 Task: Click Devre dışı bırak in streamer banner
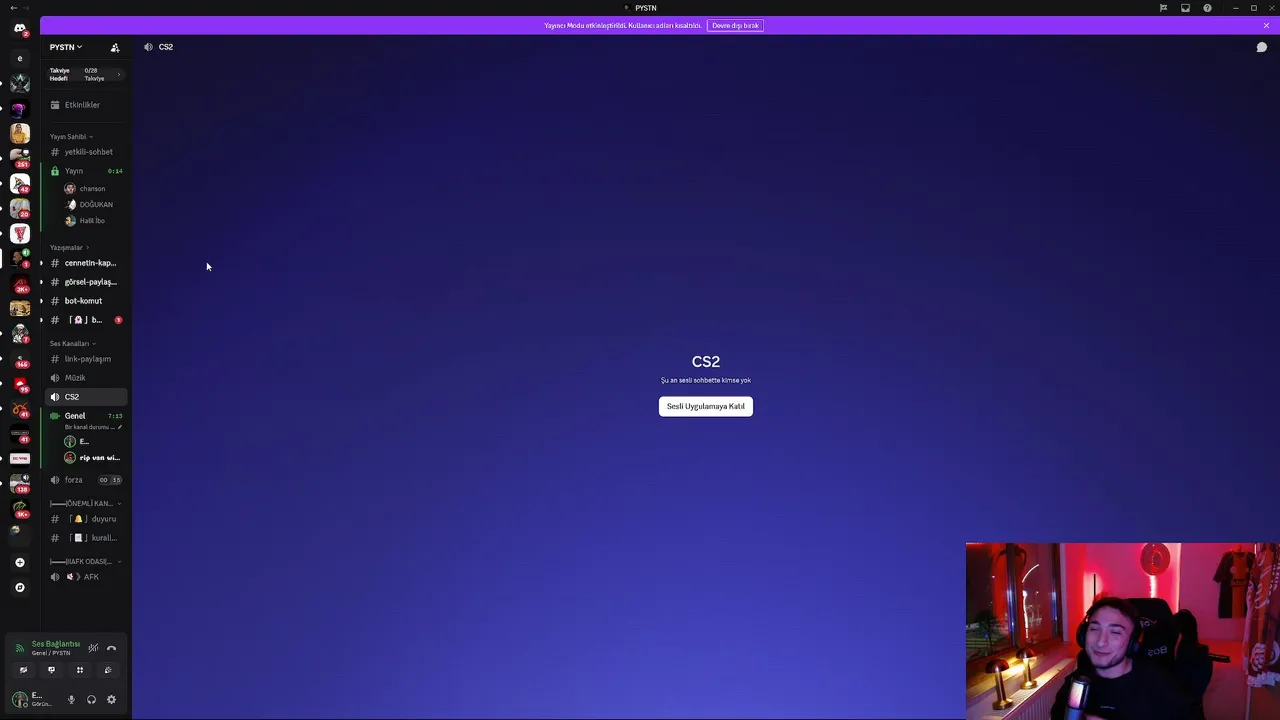[735, 26]
